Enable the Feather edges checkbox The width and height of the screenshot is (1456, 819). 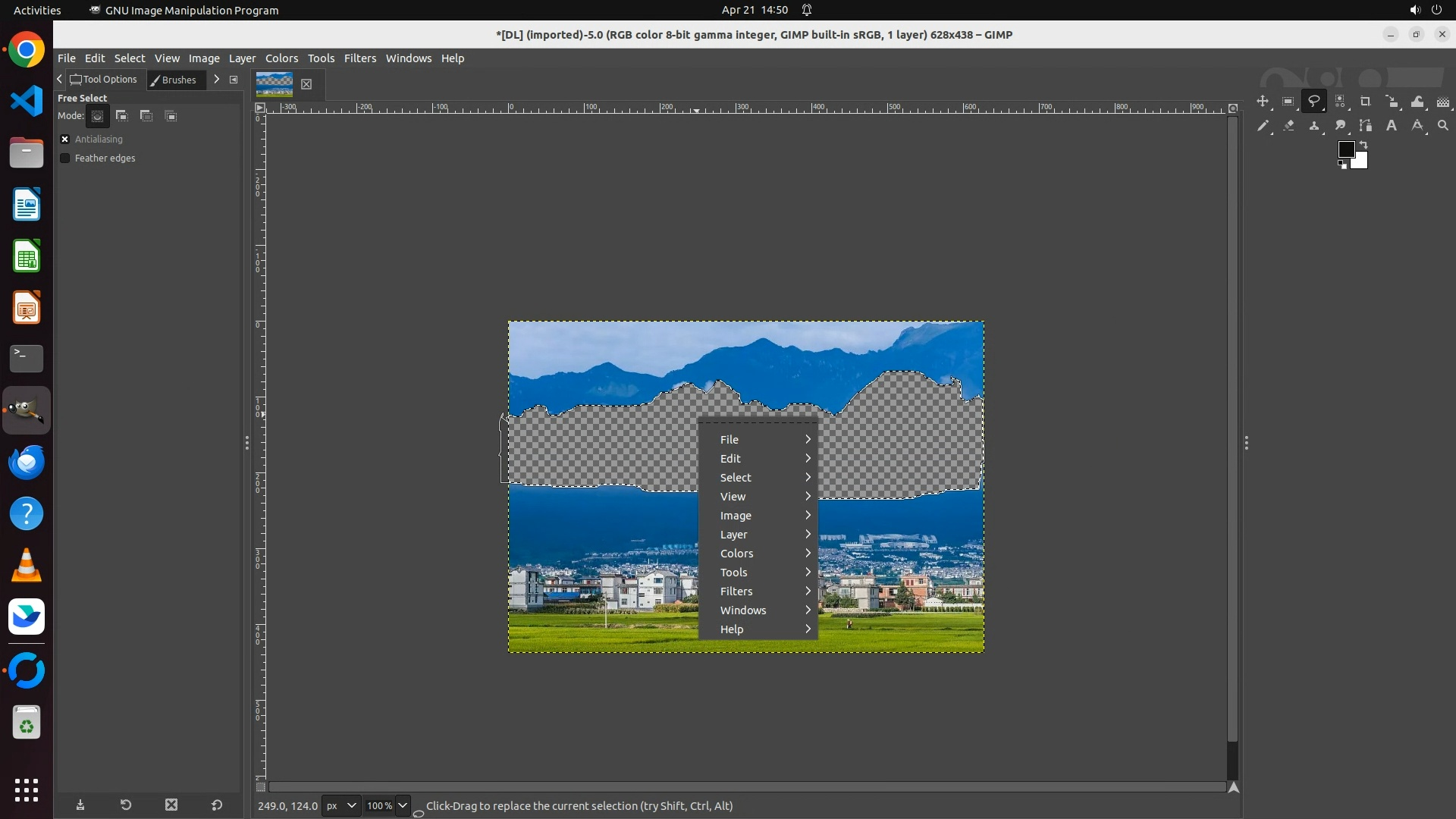65,158
